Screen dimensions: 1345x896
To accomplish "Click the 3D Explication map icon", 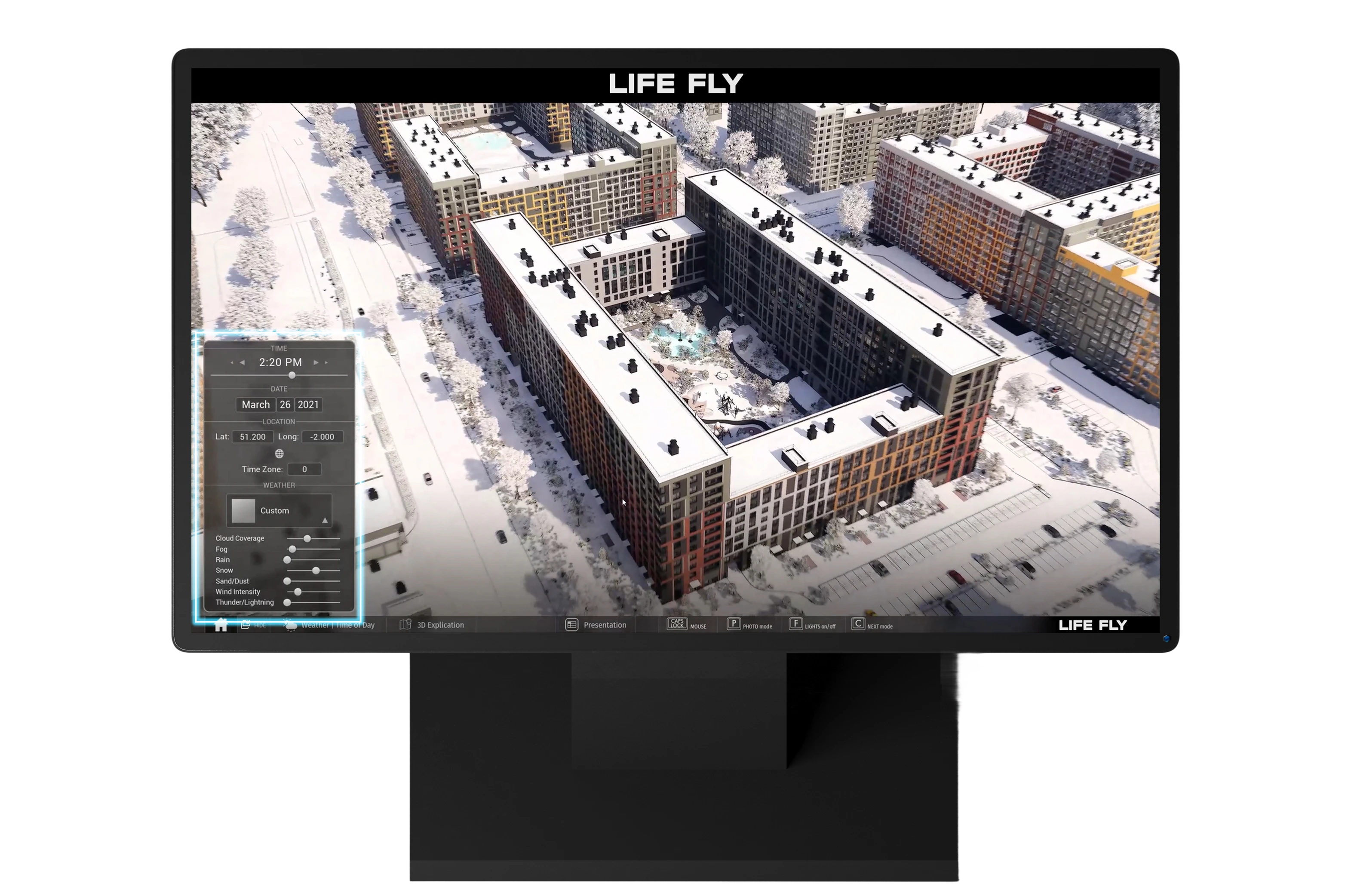I will click(x=405, y=625).
